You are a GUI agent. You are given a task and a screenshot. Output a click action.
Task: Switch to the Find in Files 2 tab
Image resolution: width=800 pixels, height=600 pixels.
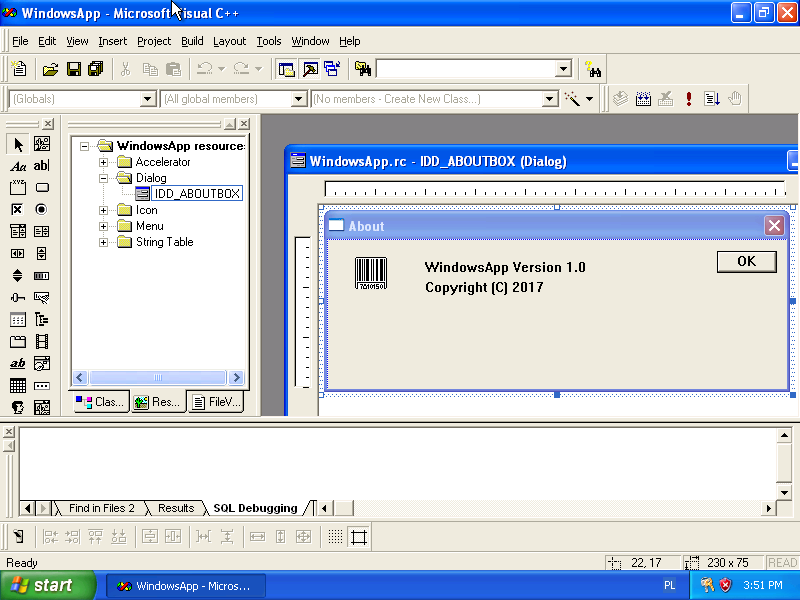click(102, 508)
